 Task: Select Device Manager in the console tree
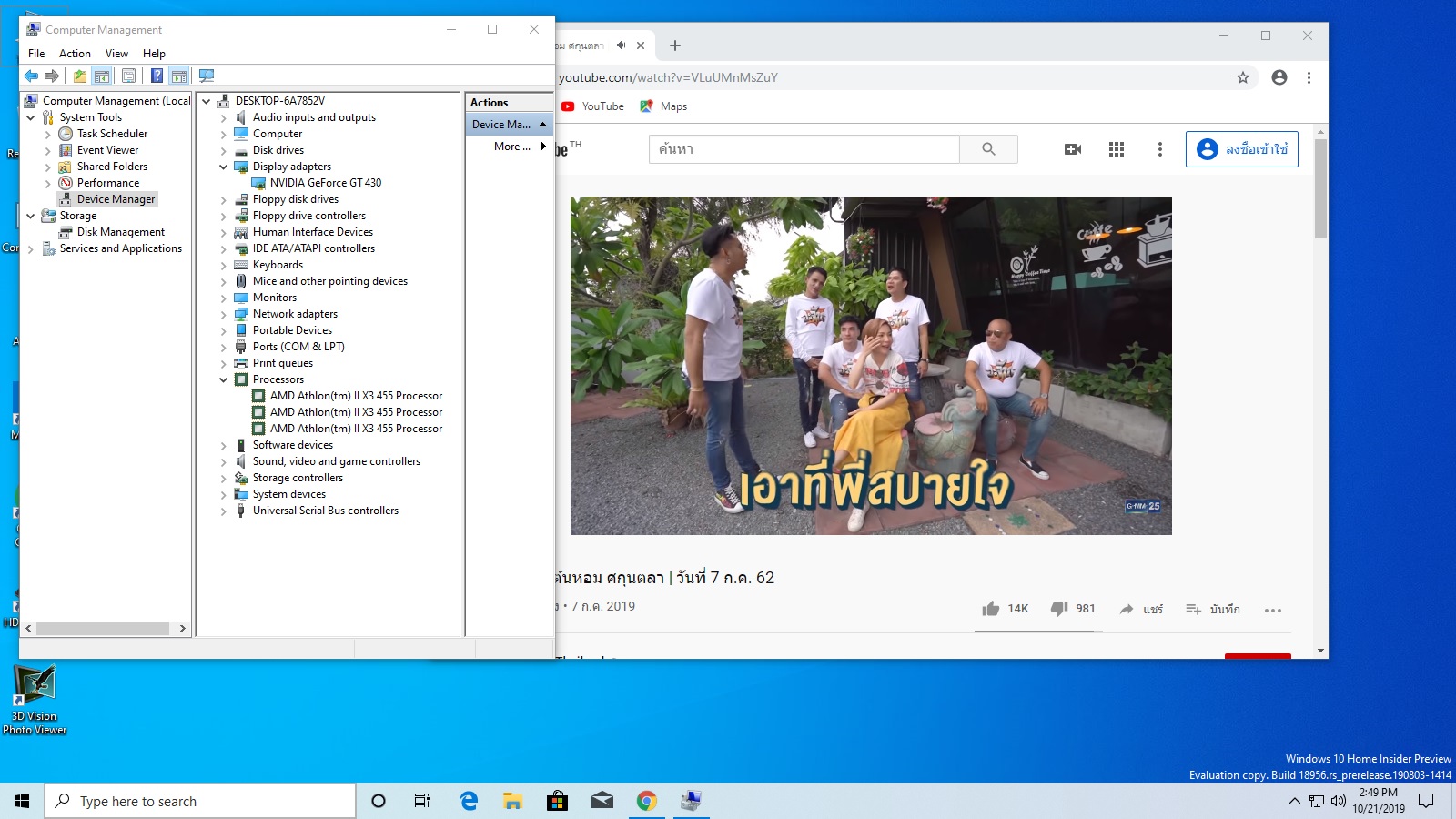pos(116,199)
